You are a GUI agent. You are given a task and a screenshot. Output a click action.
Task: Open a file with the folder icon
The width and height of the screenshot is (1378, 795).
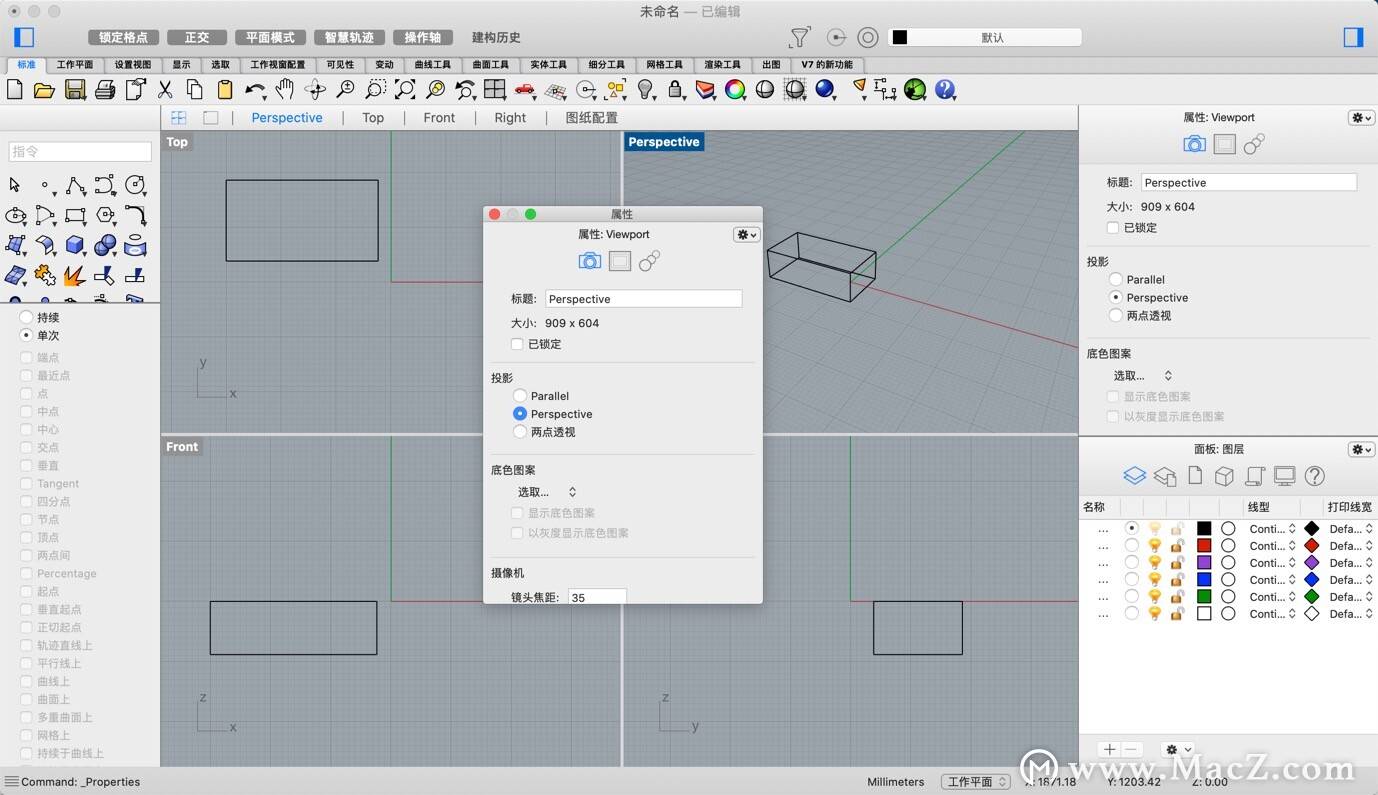[x=44, y=90]
